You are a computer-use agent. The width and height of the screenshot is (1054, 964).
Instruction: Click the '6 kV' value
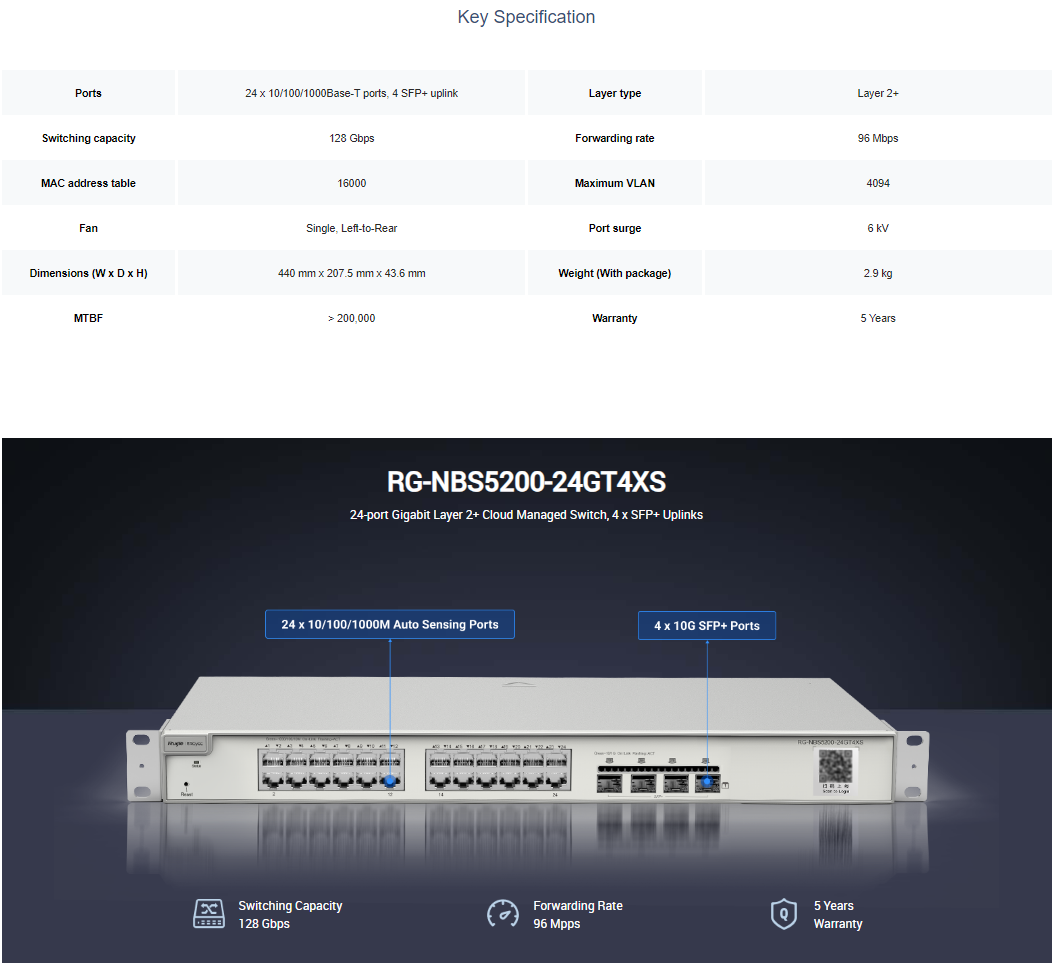pyautogui.click(x=878, y=229)
